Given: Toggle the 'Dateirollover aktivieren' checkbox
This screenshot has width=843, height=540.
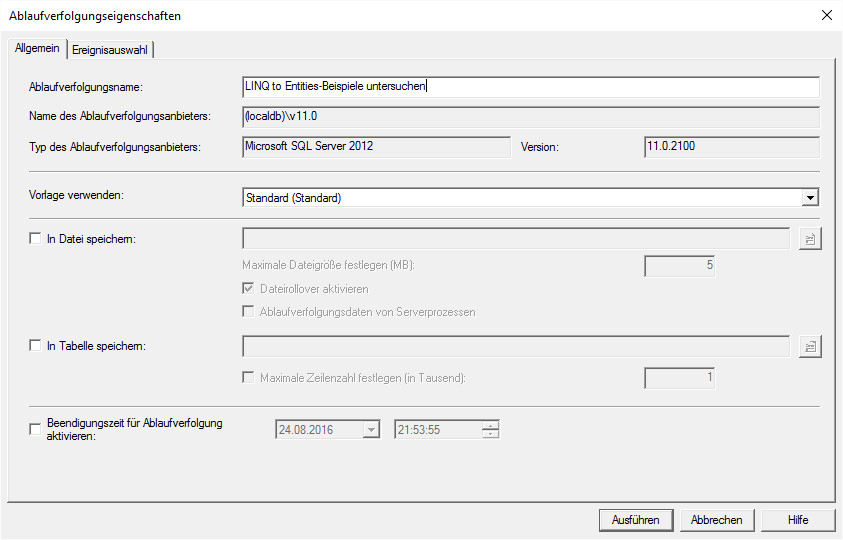Looking at the screenshot, I should coord(249,289).
